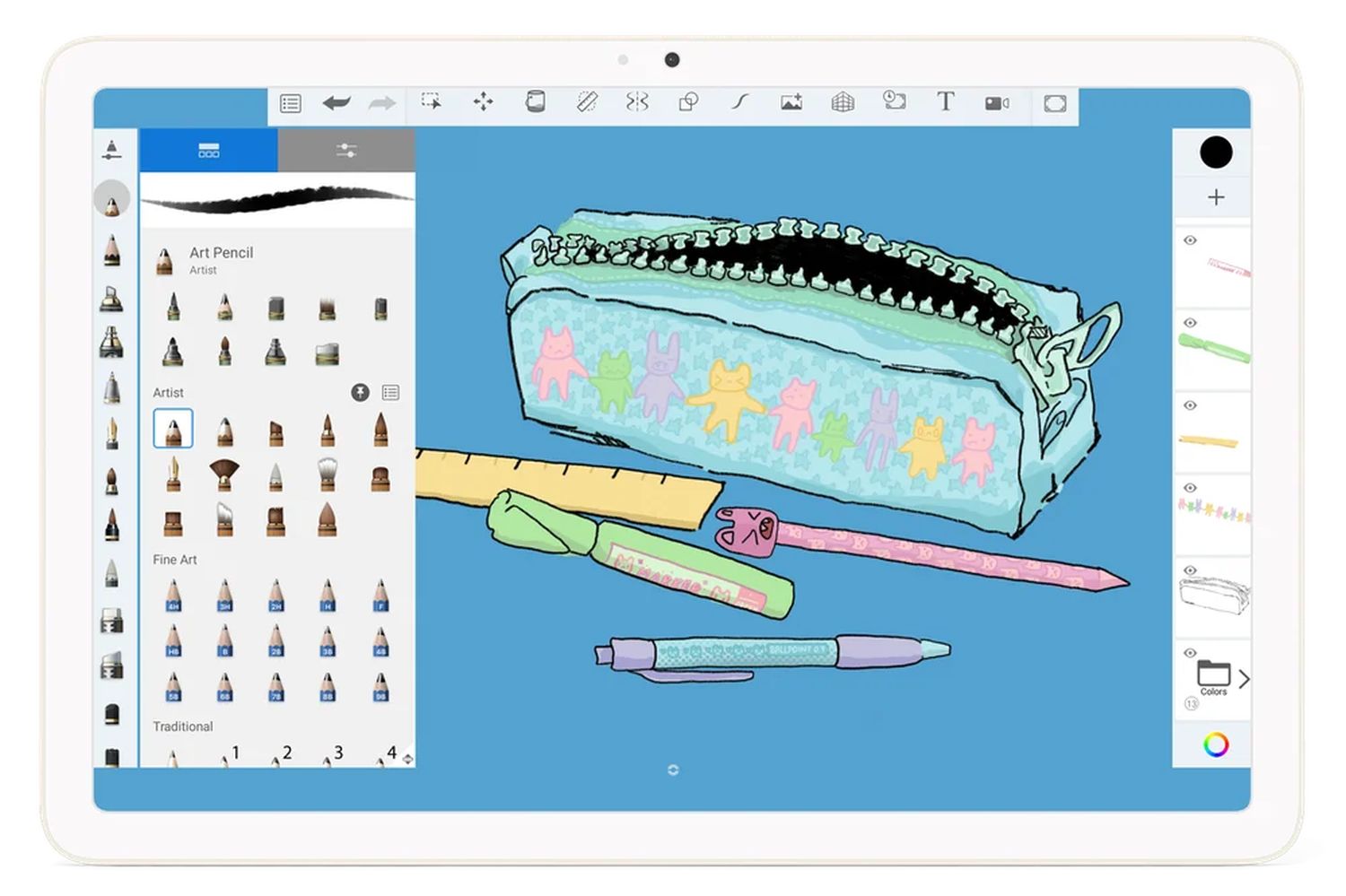This screenshot has height=896, width=1346.
Task: Pin the Artist brush set
Action: coord(360,392)
